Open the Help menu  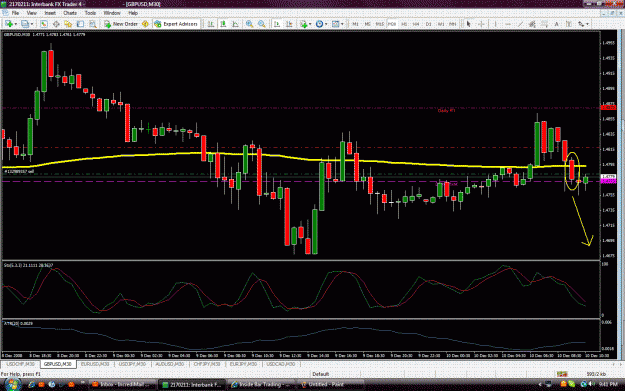click(x=133, y=13)
